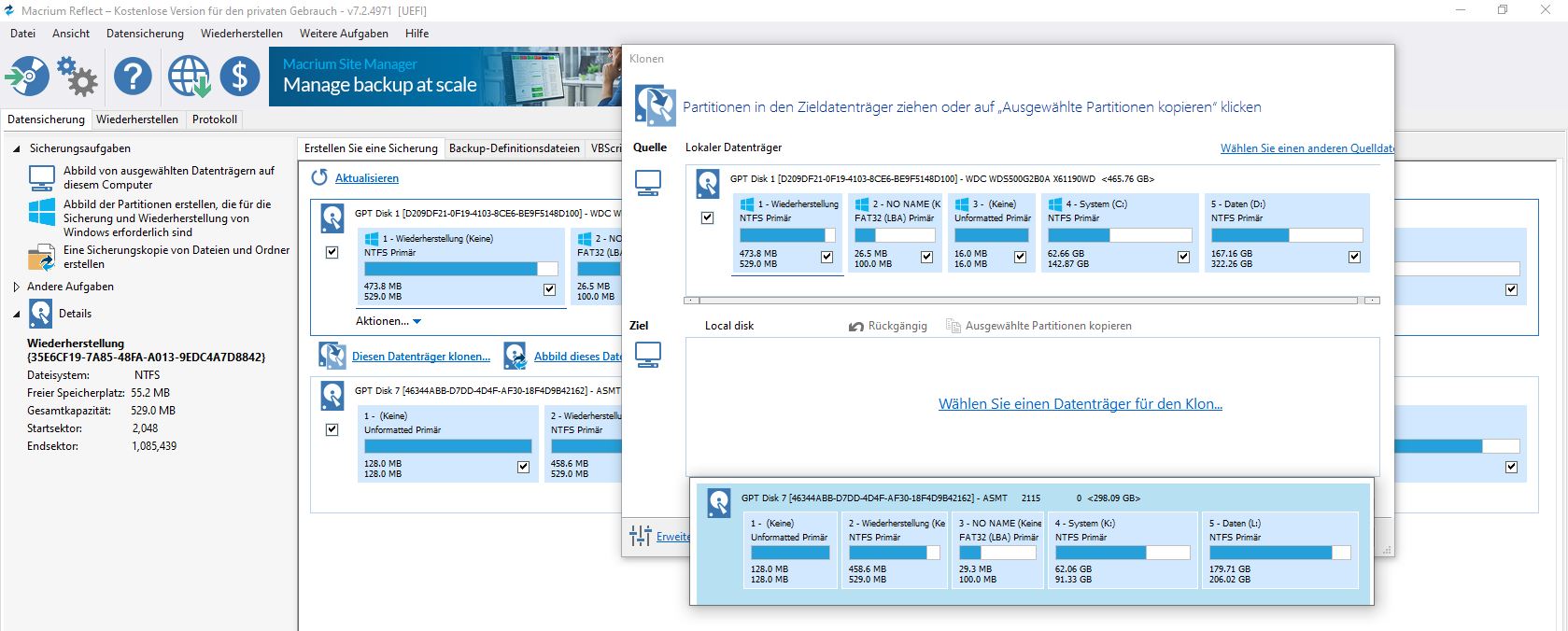The image size is (1568, 631).
Task: Click 'Diesen Datenträger klonen...' link
Action: point(421,357)
